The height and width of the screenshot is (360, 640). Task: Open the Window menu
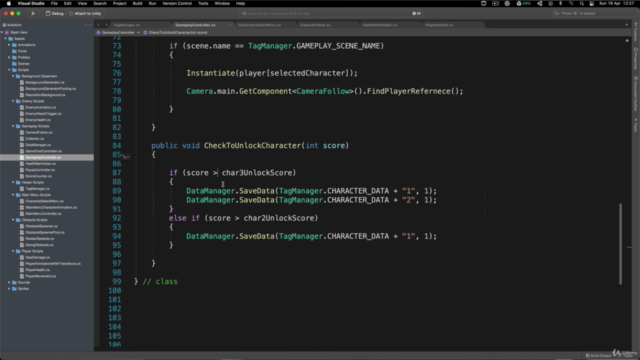[x=222, y=3]
